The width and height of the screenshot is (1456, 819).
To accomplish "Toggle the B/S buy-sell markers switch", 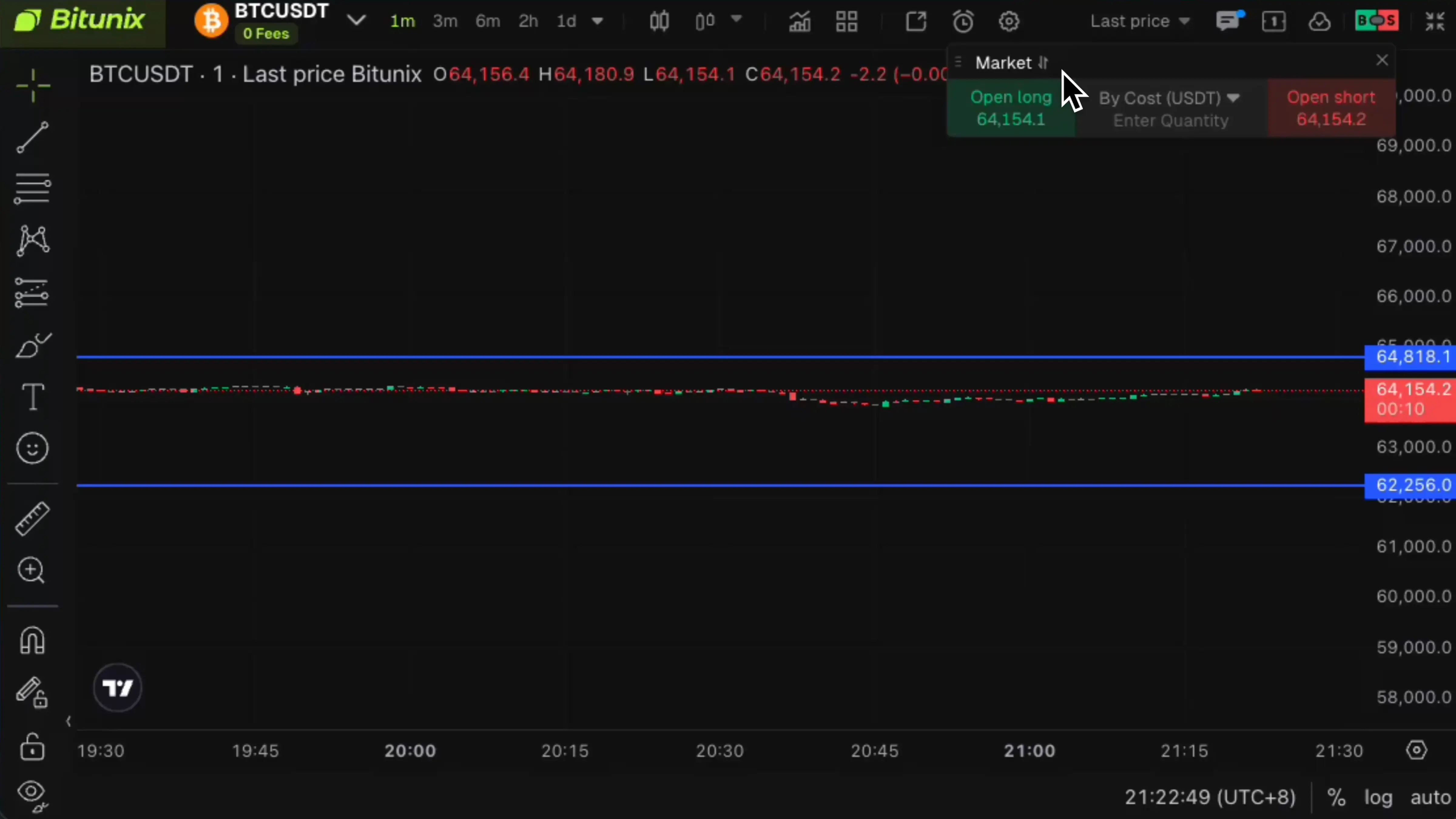I will coord(1376,21).
